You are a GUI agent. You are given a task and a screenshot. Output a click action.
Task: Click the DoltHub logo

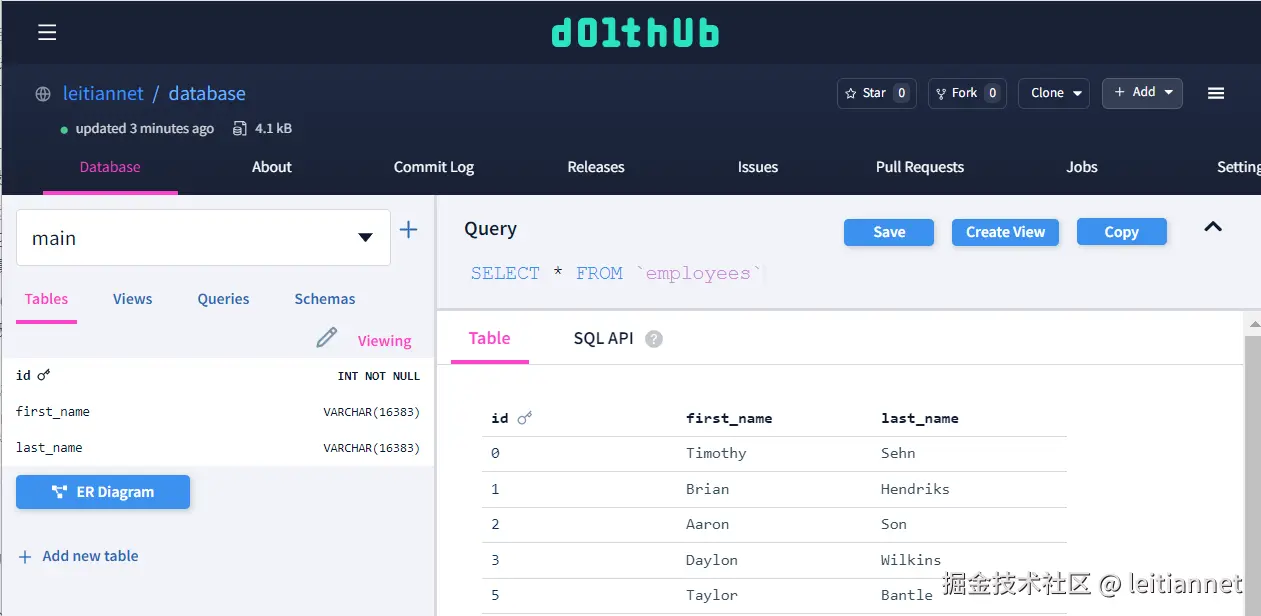click(635, 33)
